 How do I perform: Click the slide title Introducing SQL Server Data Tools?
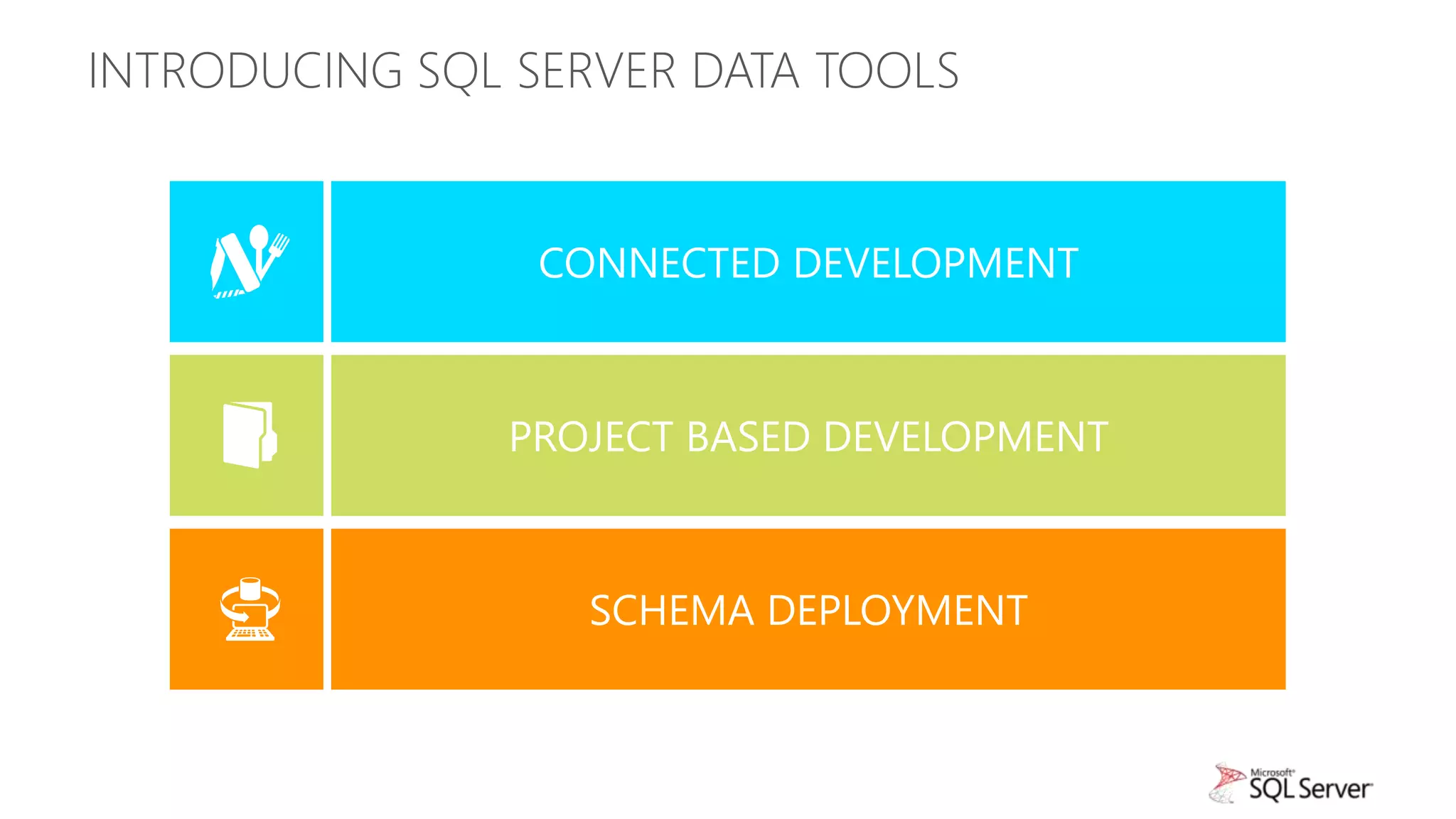click(x=523, y=71)
